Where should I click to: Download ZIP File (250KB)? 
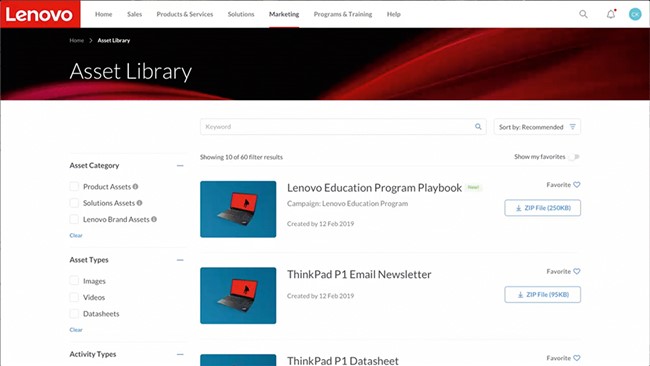point(543,208)
